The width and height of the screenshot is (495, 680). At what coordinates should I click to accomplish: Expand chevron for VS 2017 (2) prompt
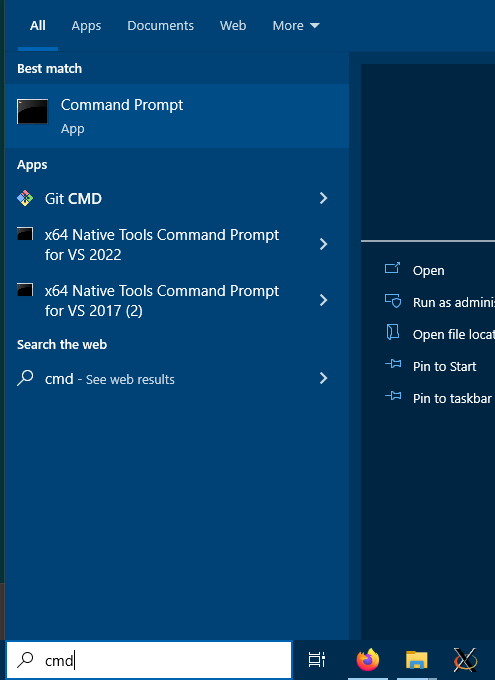point(323,300)
